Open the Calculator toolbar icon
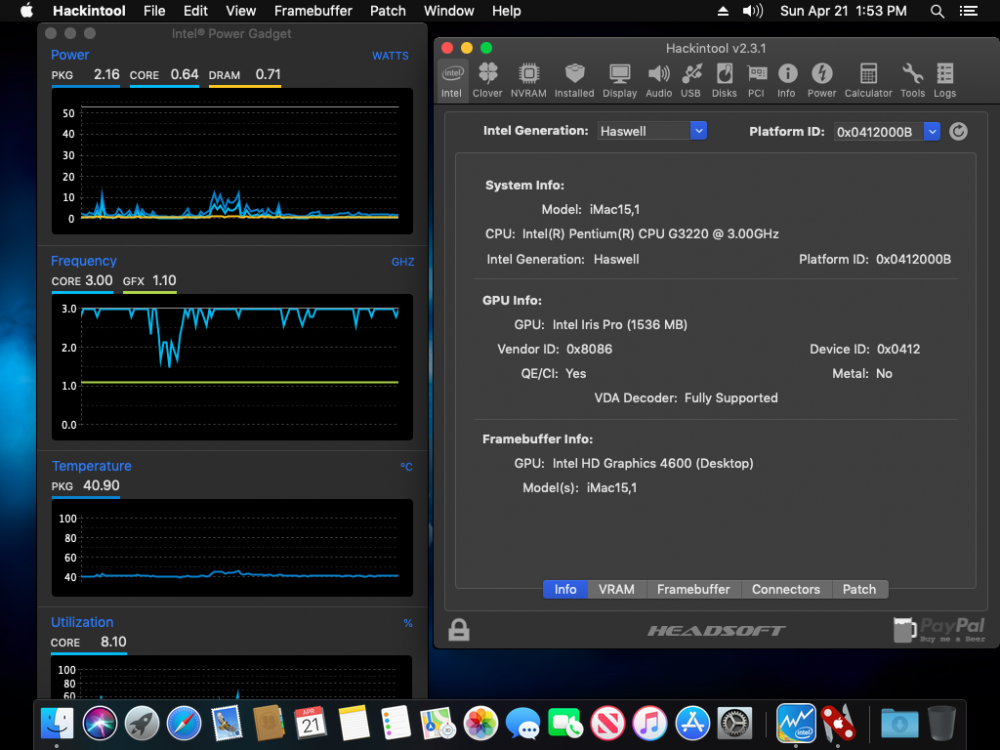 tap(868, 80)
